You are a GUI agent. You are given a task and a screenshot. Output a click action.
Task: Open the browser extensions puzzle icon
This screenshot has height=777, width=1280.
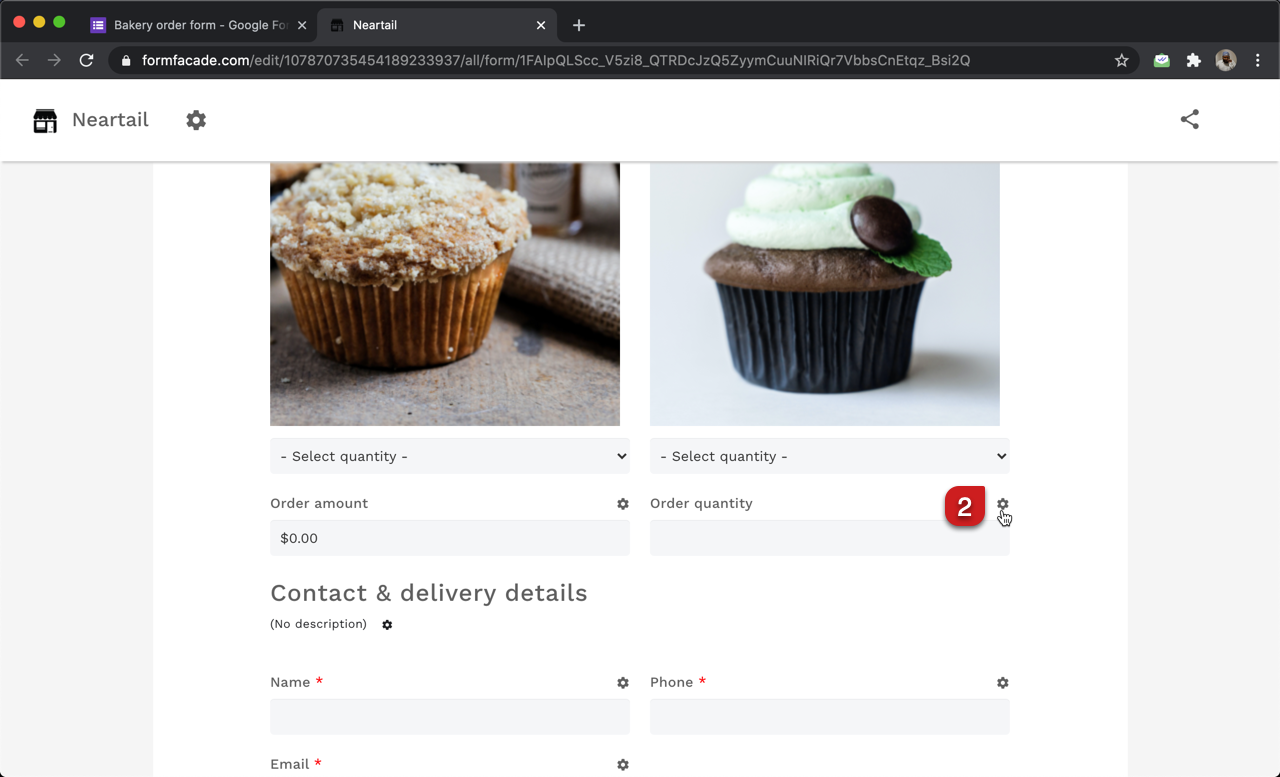(1193, 60)
